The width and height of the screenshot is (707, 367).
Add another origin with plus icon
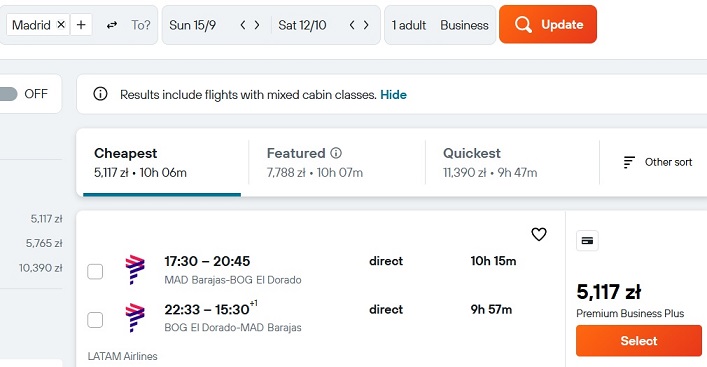click(81, 25)
